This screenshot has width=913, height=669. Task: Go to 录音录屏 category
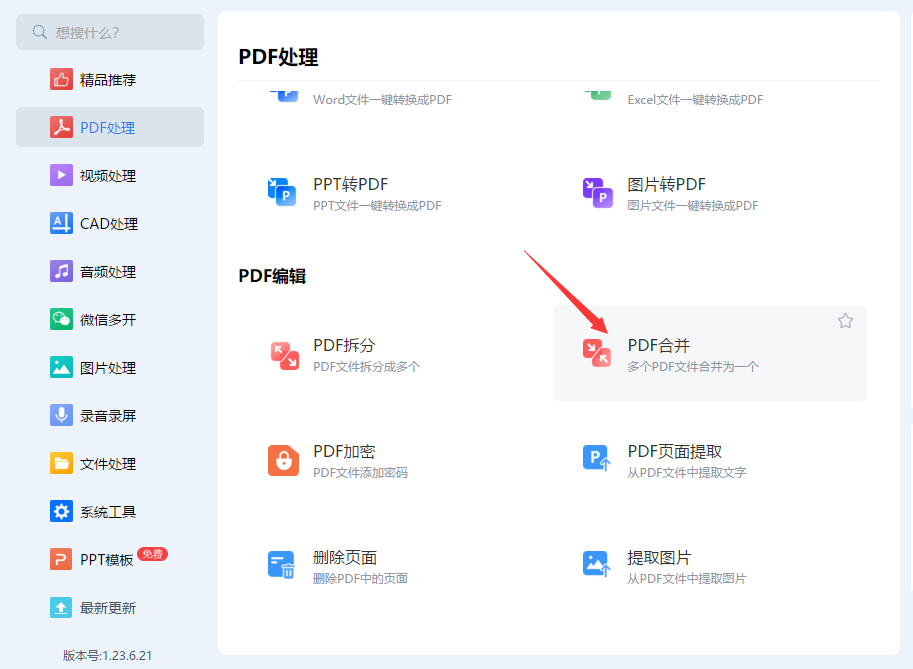[x=110, y=415]
